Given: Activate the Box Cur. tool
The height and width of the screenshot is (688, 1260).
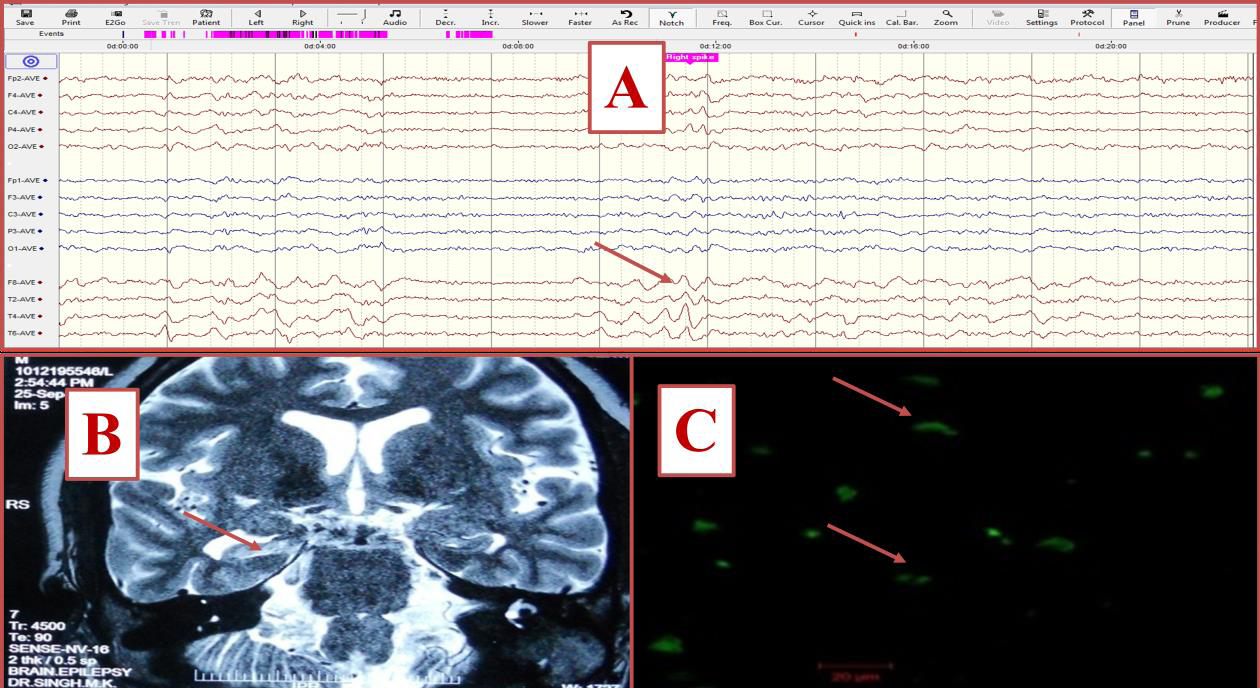Looking at the screenshot, I should 766,17.
